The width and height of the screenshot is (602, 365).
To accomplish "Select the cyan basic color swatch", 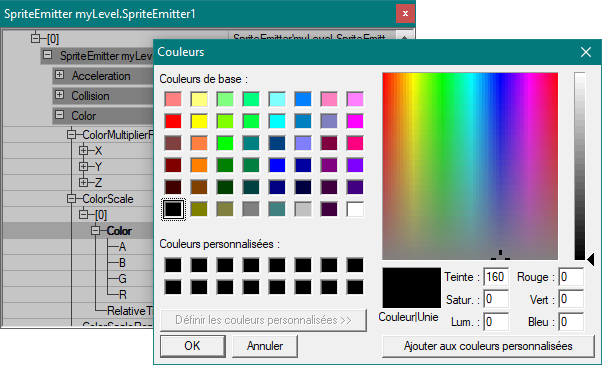I will (x=277, y=121).
